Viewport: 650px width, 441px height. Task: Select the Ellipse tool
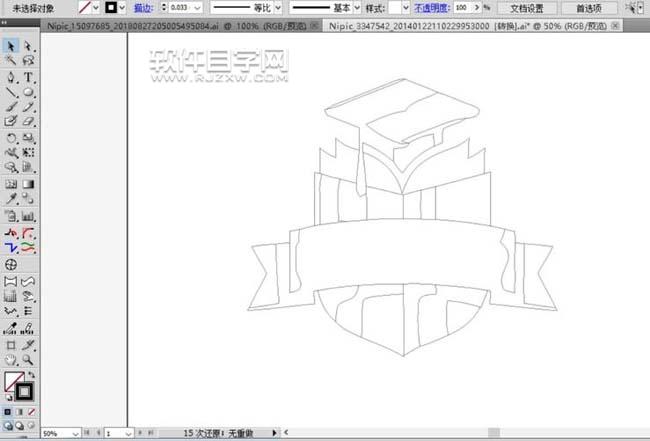tap(28, 92)
